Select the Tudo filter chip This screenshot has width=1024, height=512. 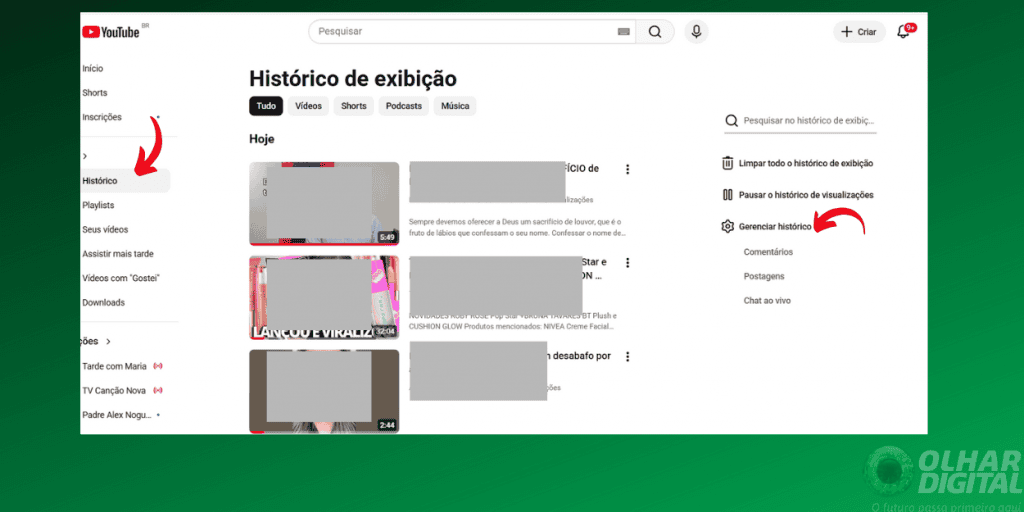tap(266, 106)
